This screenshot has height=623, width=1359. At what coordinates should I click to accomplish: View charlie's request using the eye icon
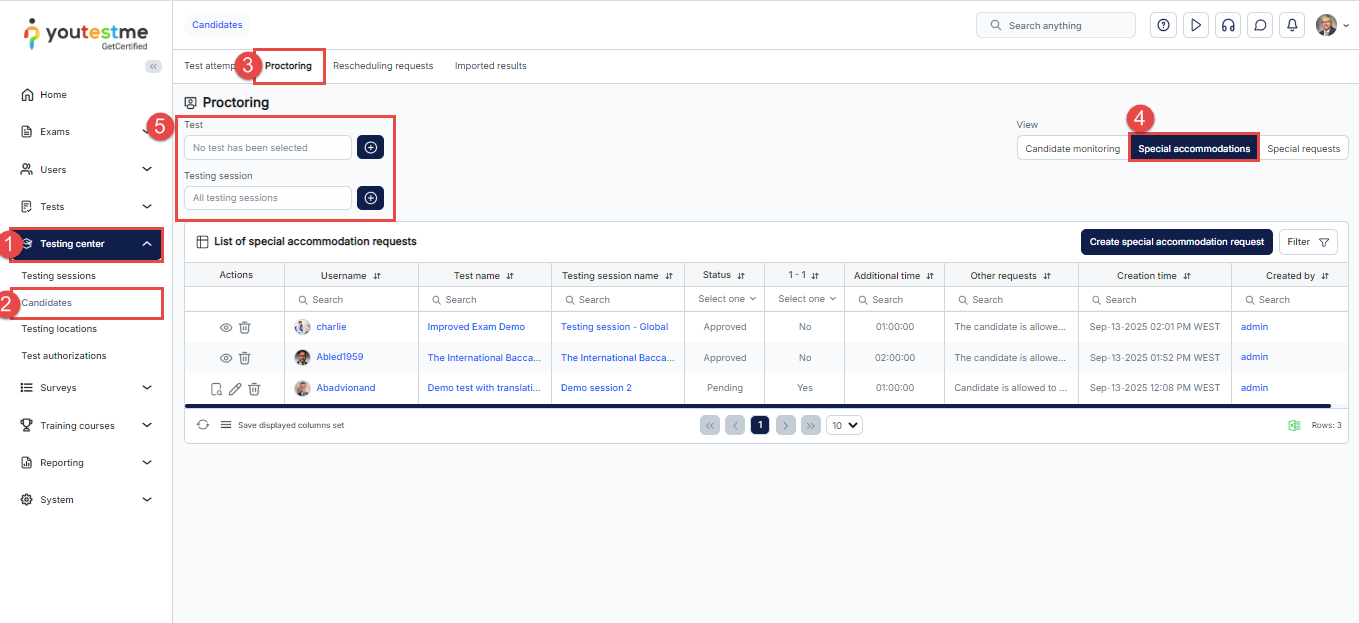pos(226,328)
